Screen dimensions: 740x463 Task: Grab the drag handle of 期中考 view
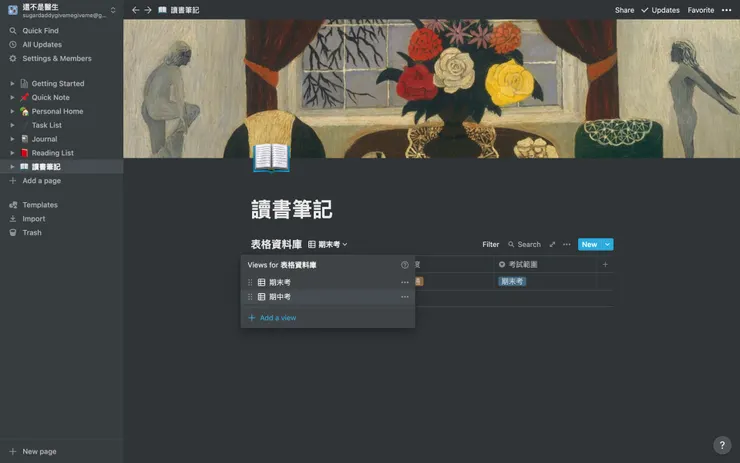[250, 297]
